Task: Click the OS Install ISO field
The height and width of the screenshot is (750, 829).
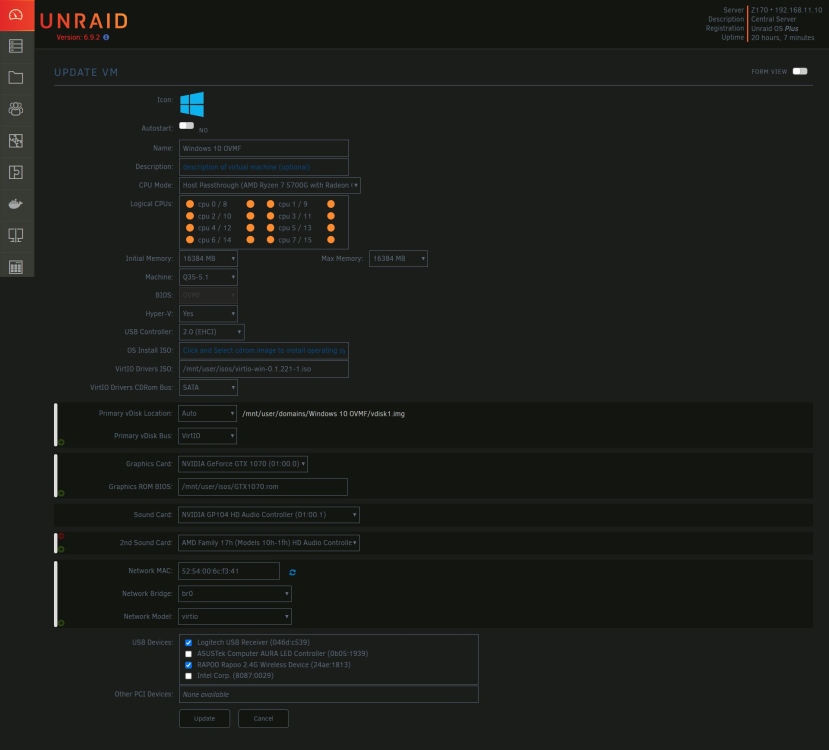Action: [264, 350]
